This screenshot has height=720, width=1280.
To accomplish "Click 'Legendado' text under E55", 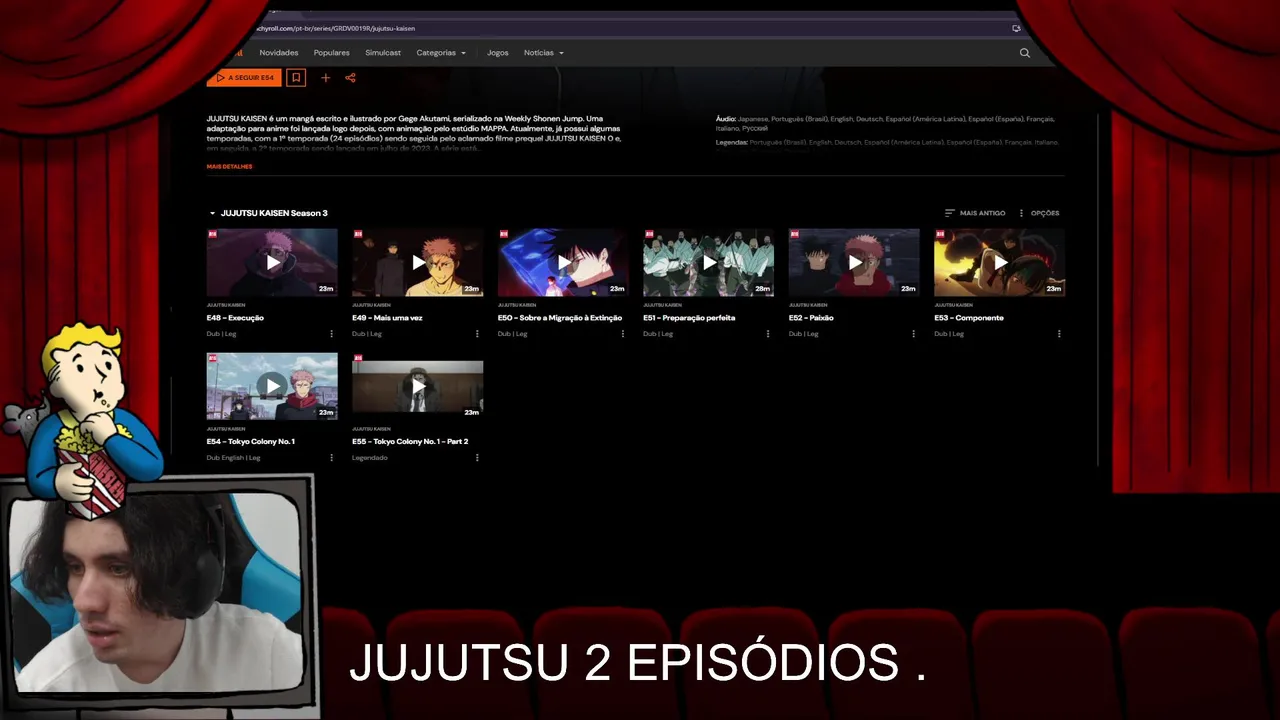I will (370, 458).
